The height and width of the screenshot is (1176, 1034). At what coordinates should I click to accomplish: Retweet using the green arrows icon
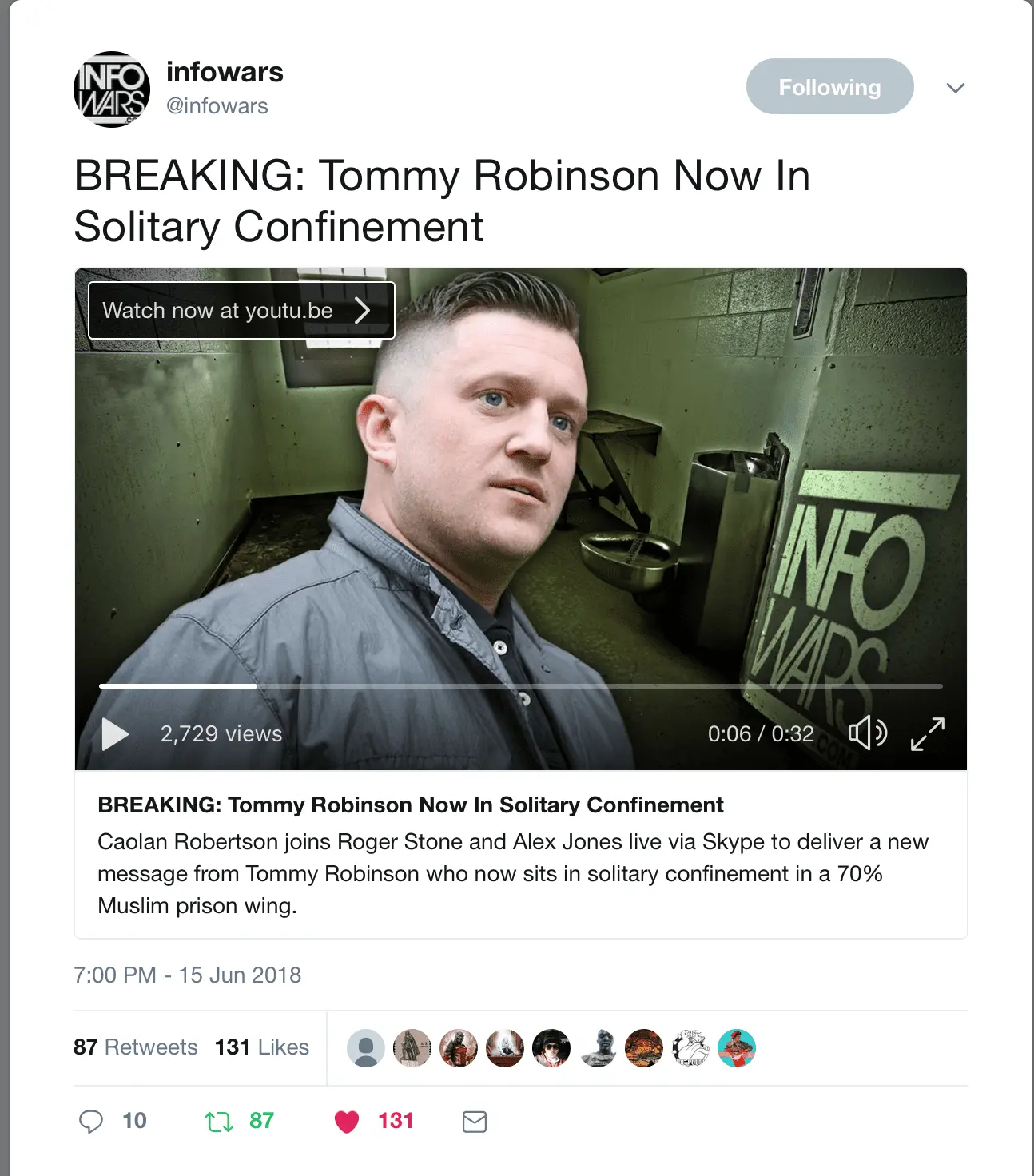pos(219,1122)
